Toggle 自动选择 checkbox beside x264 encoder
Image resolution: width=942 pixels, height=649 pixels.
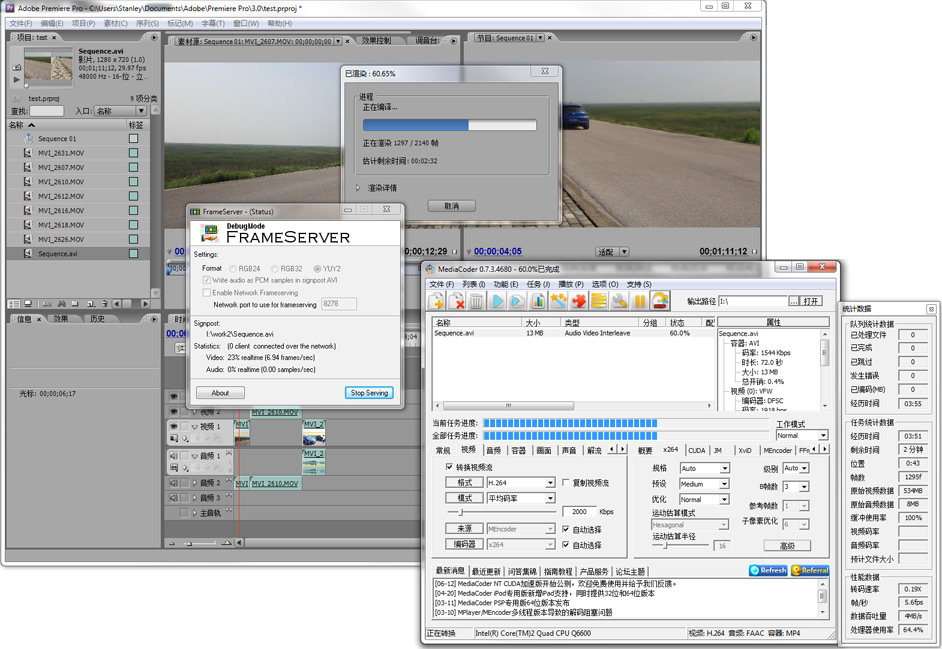click(x=565, y=544)
